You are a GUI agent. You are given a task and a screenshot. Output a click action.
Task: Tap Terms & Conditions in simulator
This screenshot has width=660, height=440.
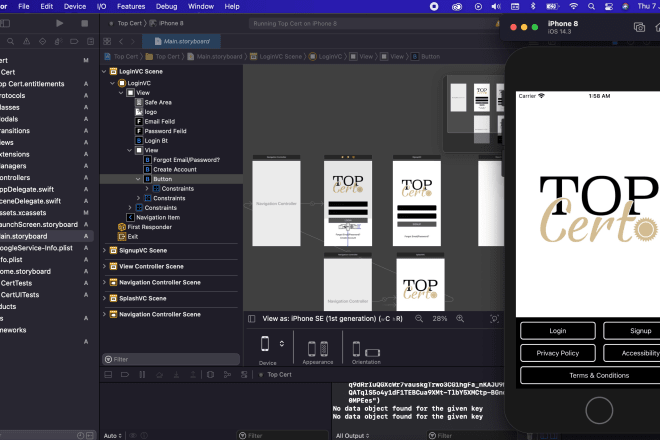click(x=599, y=375)
